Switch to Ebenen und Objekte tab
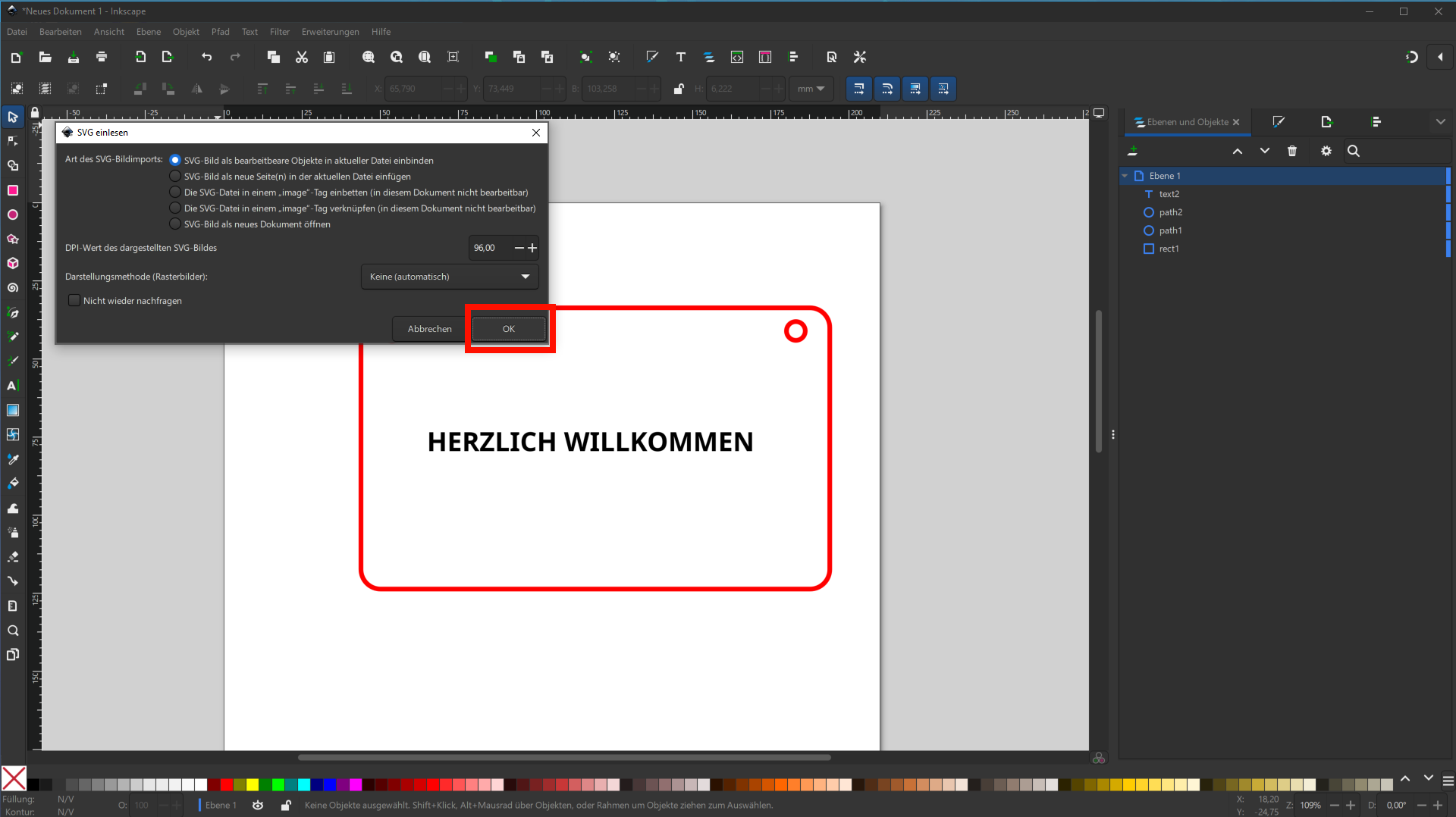This screenshot has width=1456, height=817. 1187,122
